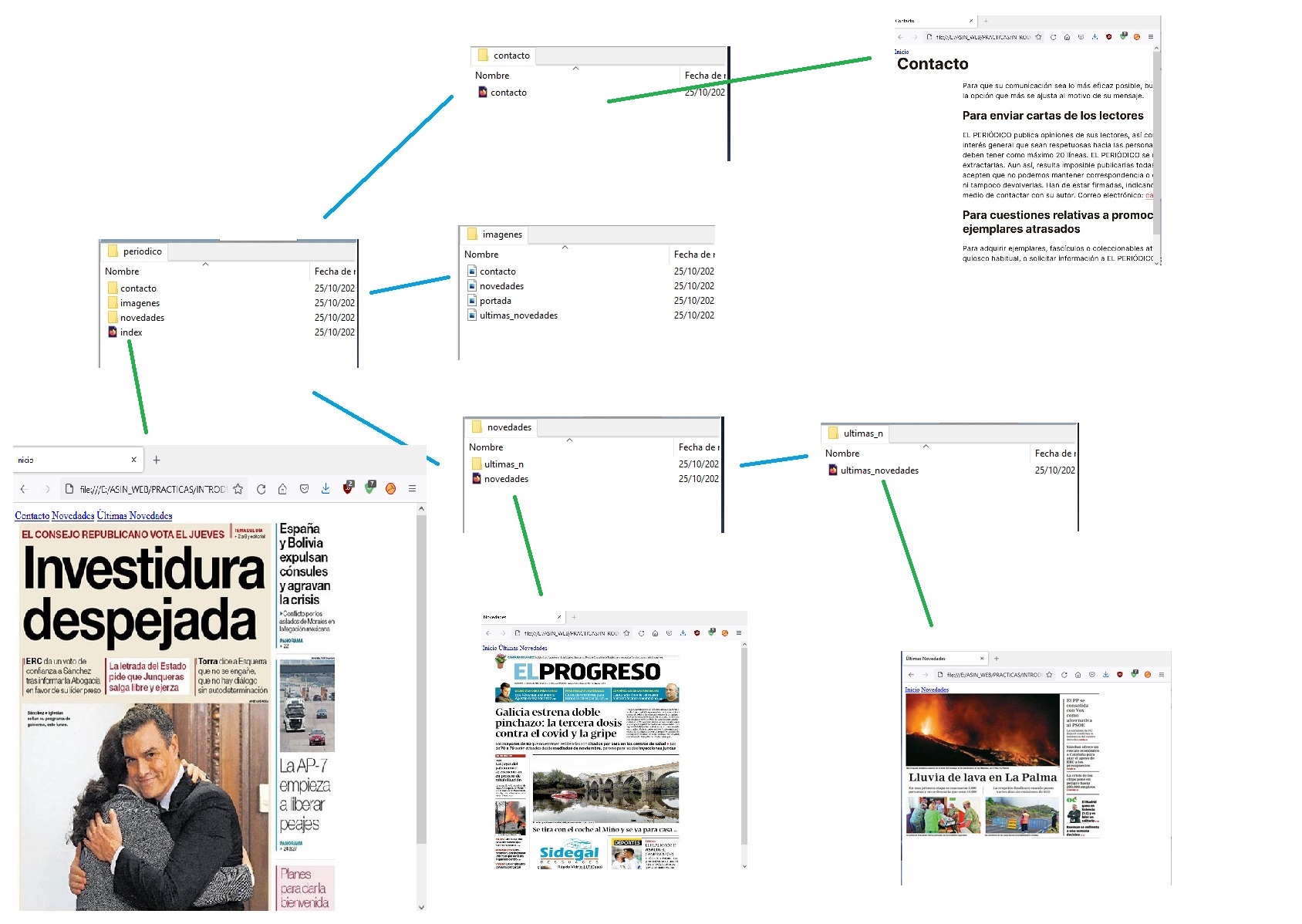Open the downloads panel in the Inicio browser
Screen dimensions: 1302x924
(x=325, y=489)
